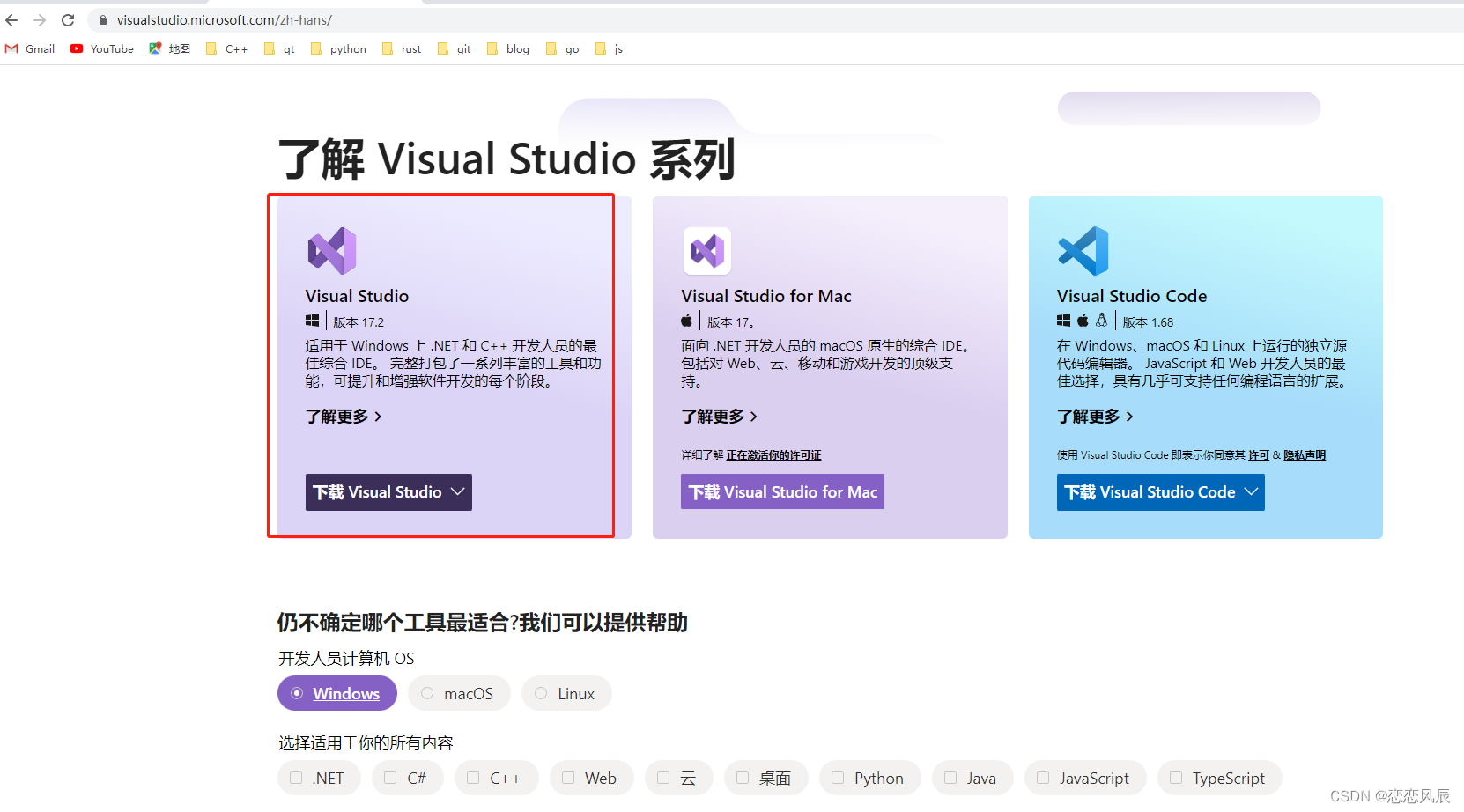Click the Visual Studio Code card title

click(x=1132, y=296)
